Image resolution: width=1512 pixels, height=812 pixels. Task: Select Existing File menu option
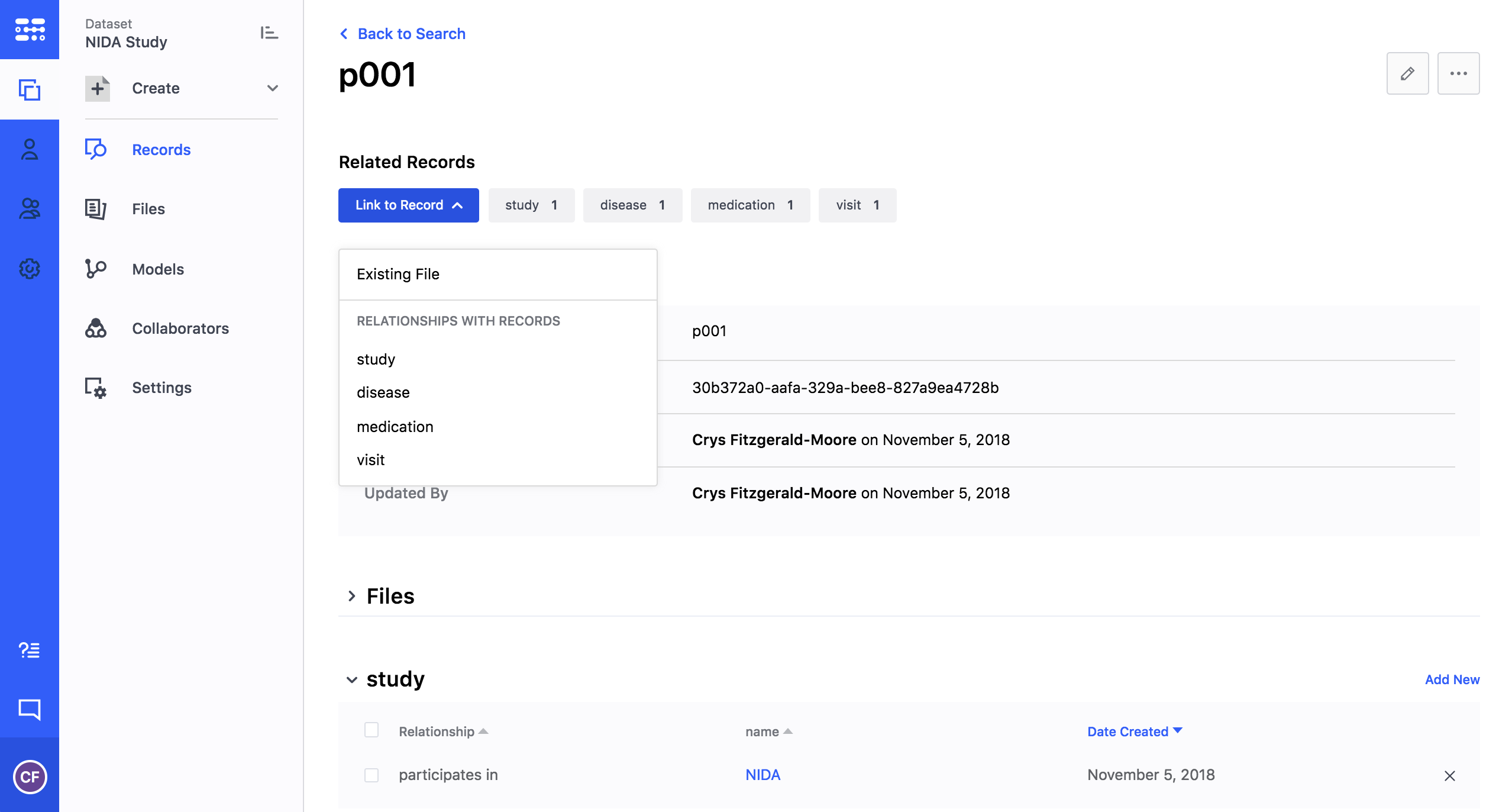click(x=398, y=274)
